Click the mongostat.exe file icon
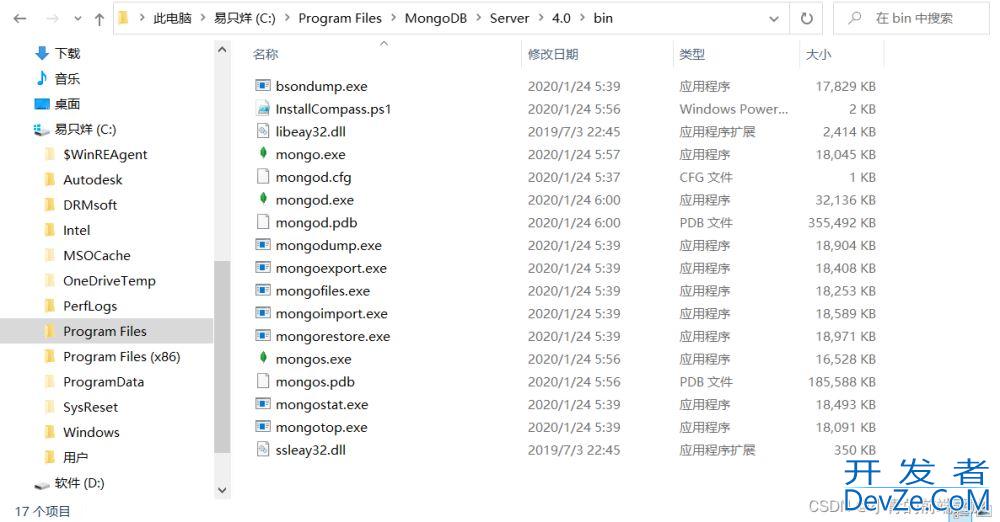 click(x=263, y=404)
